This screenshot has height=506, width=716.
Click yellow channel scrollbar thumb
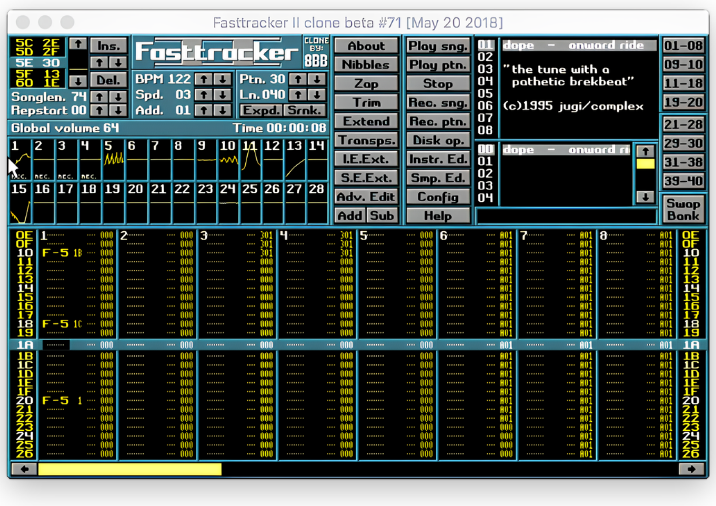pos(130,469)
